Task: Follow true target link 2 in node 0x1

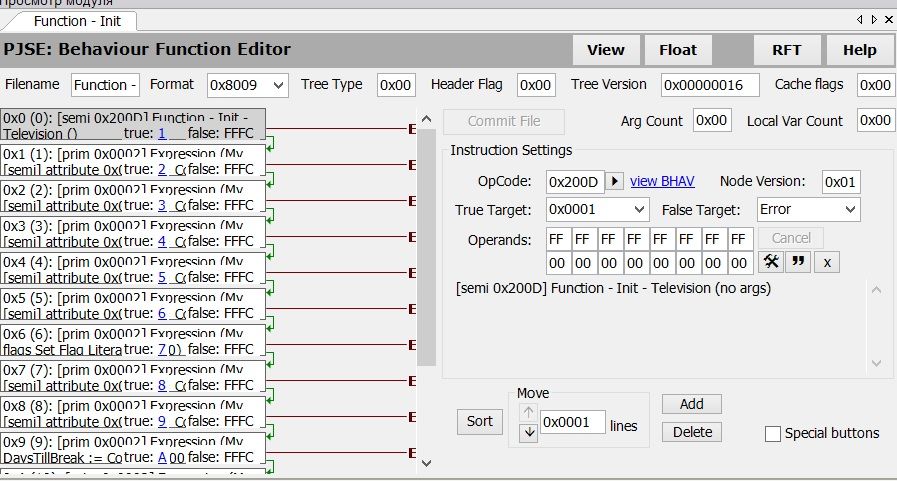Action: (162, 169)
